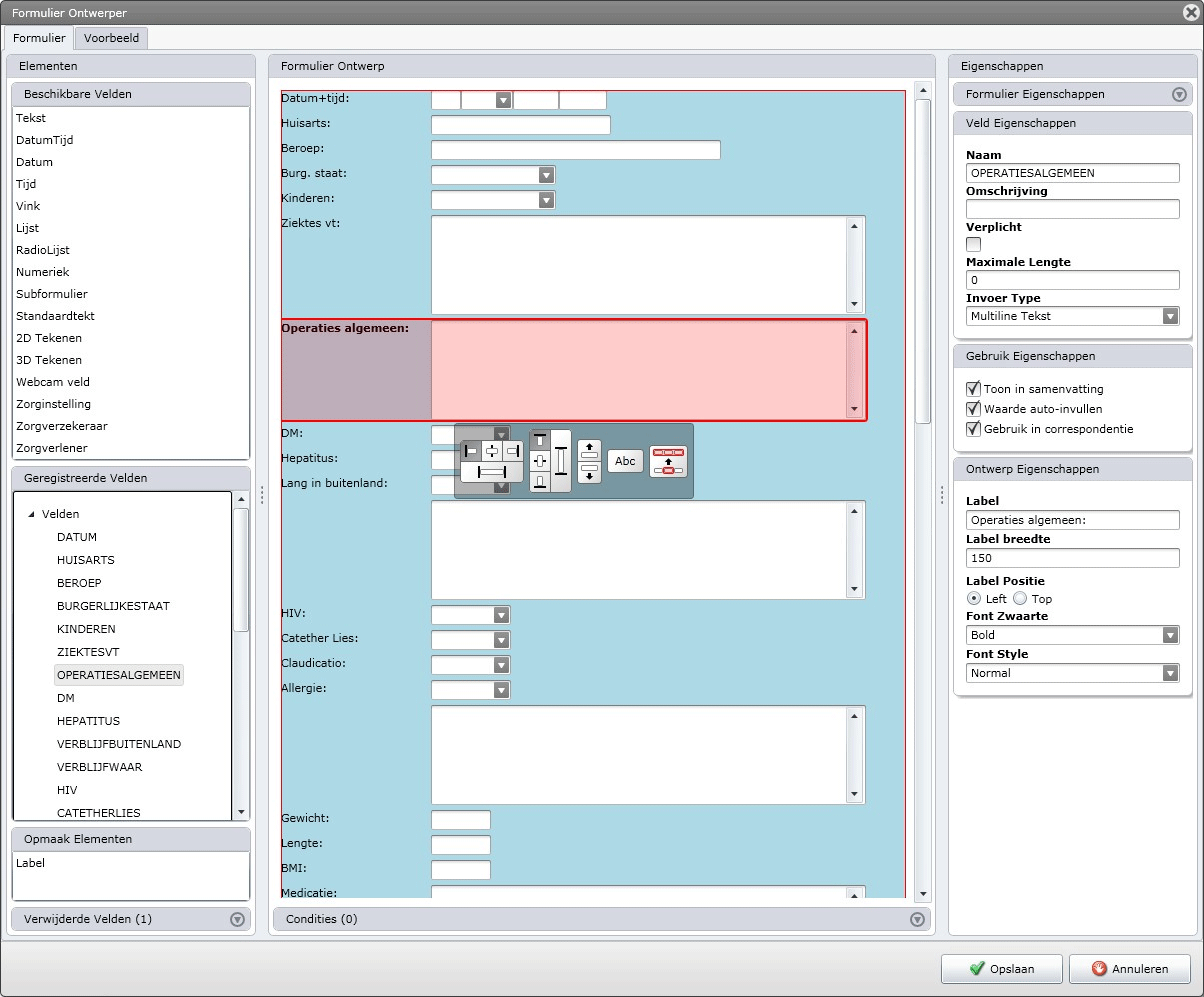1204x997 pixels.
Task: Open the Font Zwaarte dropdown
Action: [x=1170, y=635]
